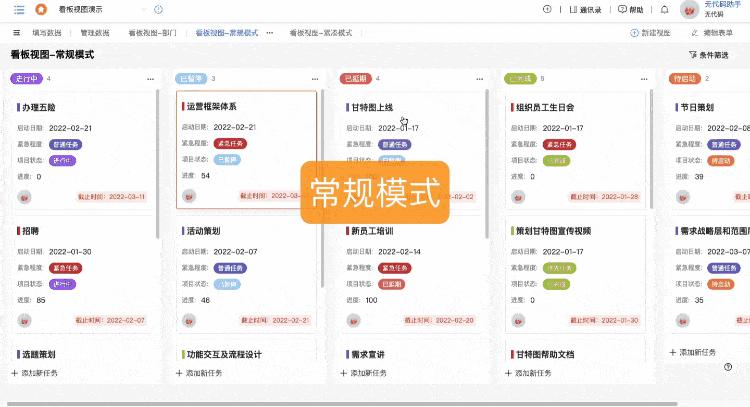Open the 新员工培训 card title
The image size is (750, 407).
(372, 231)
